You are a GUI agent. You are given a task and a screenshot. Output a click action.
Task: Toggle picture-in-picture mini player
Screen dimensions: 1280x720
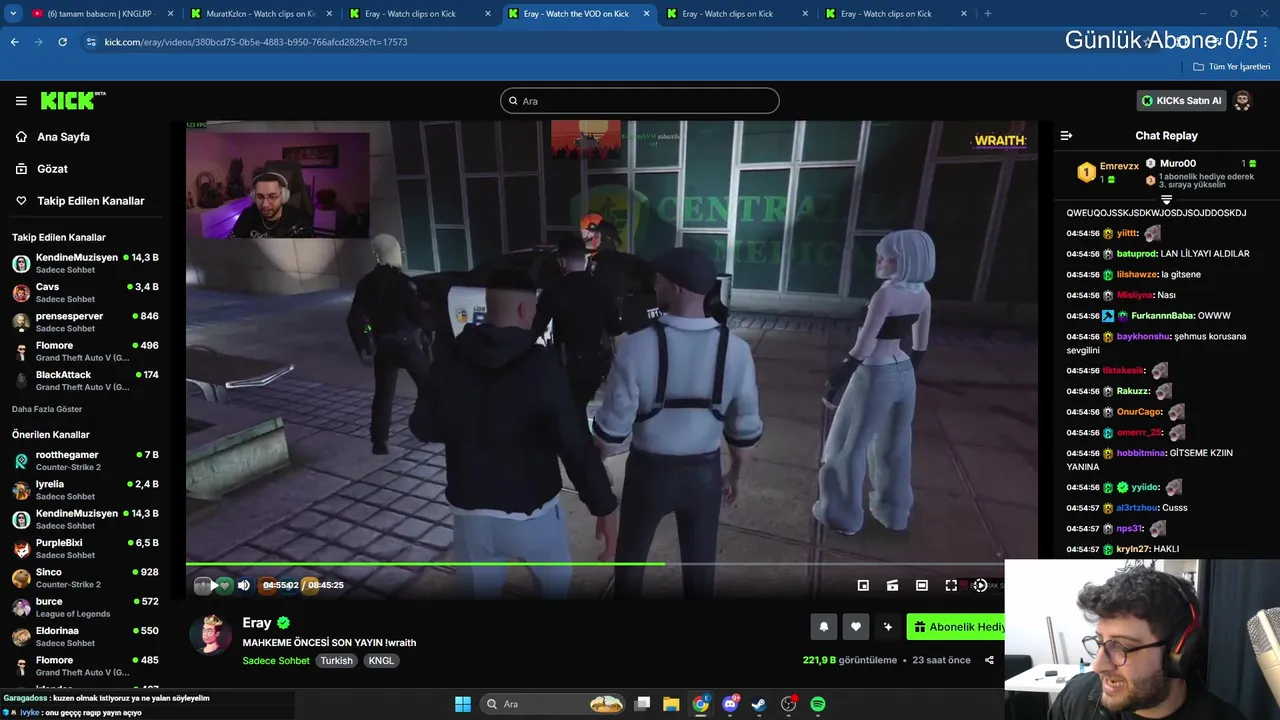coord(863,585)
